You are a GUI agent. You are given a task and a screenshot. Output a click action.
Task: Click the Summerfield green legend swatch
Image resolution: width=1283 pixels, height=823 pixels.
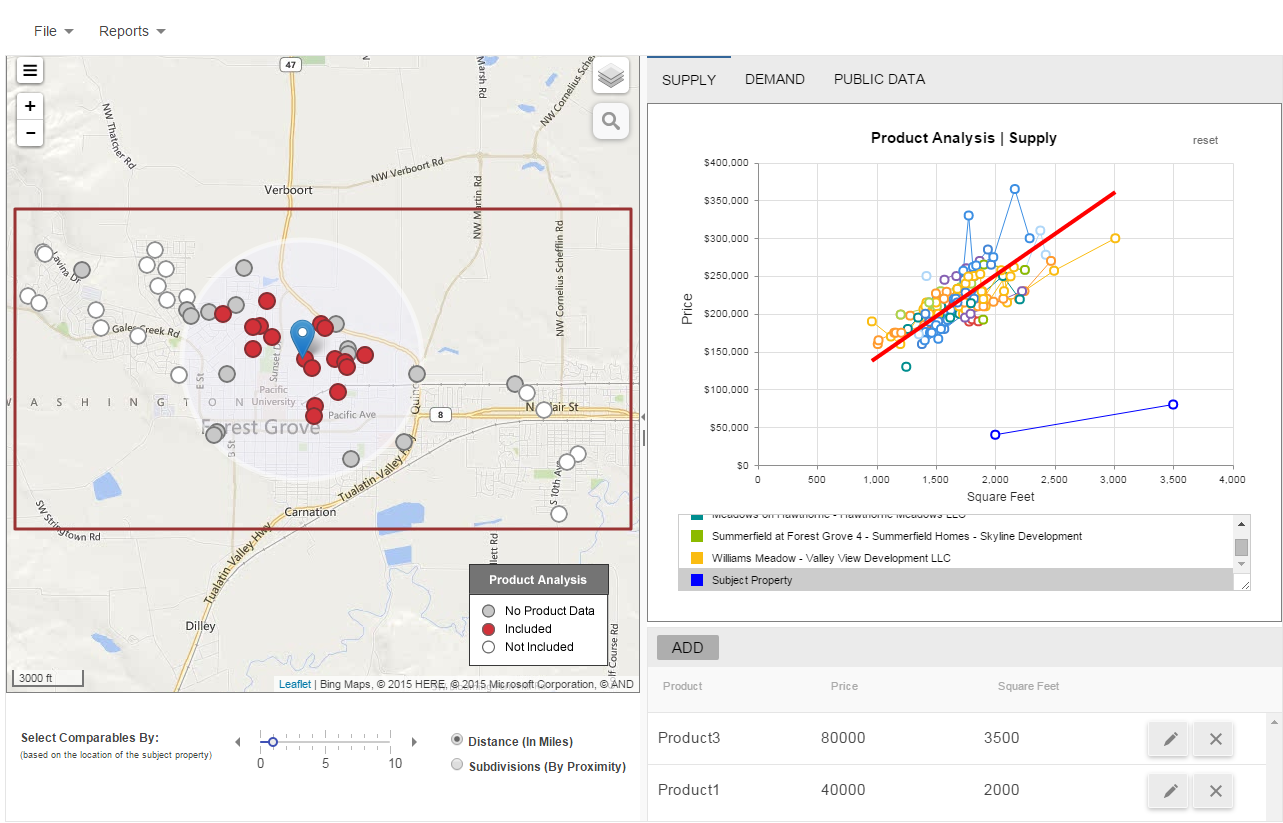point(696,536)
